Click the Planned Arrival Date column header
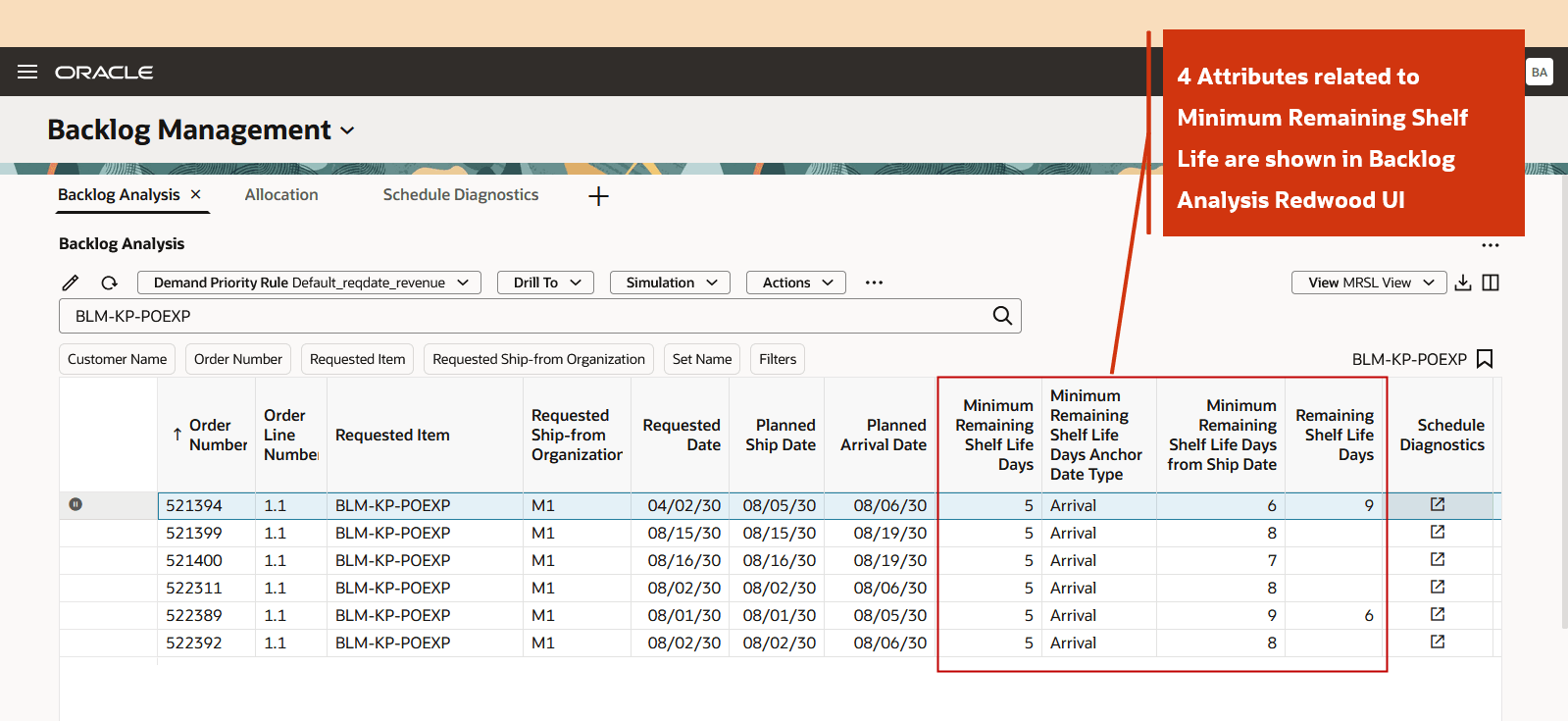Image resolution: width=1568 pixels, height=721 pixels. (881, 435)
